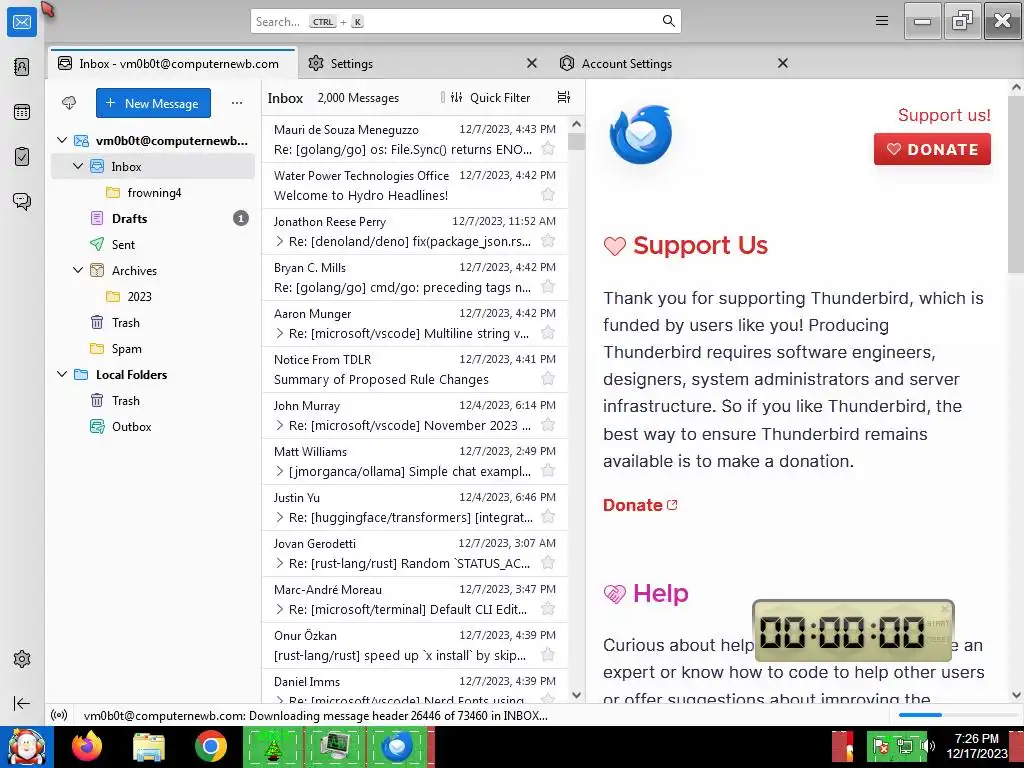
Task: Open the Thunderbird app menu hamburger
Action: pos(882,21)
